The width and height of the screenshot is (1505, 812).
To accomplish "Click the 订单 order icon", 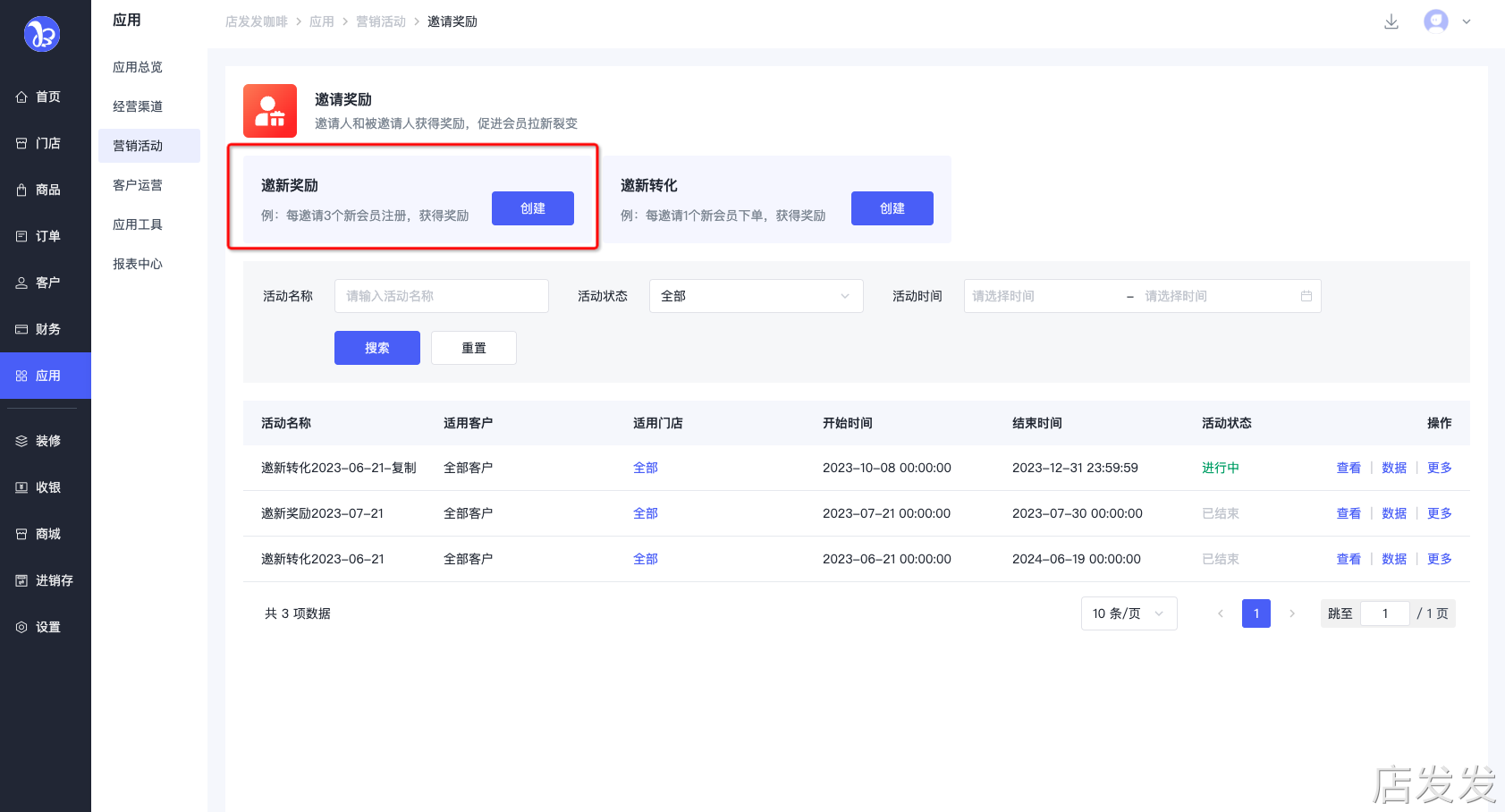I will (21, 236).
